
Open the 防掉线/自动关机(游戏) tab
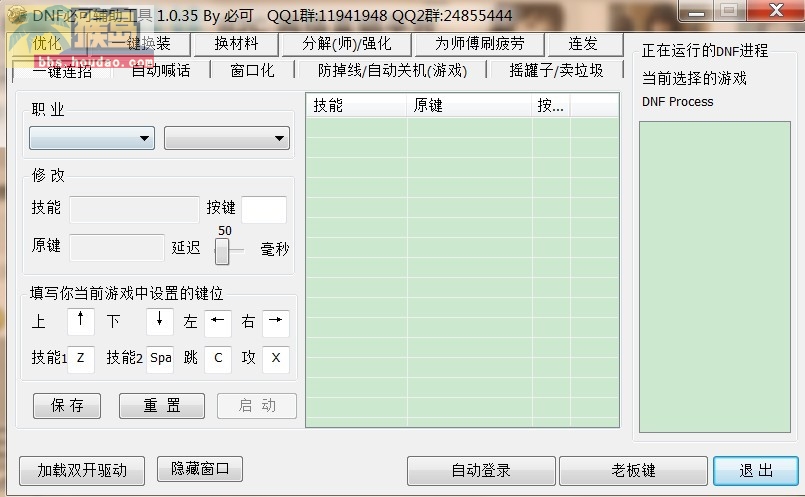pos(392,70)
